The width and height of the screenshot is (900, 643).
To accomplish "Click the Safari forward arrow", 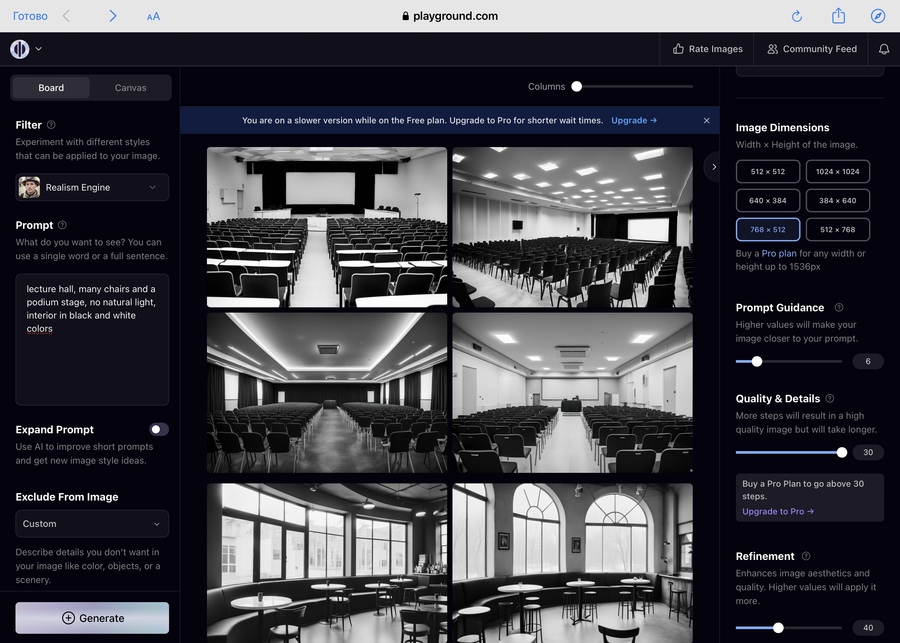I will pos(112,16).
